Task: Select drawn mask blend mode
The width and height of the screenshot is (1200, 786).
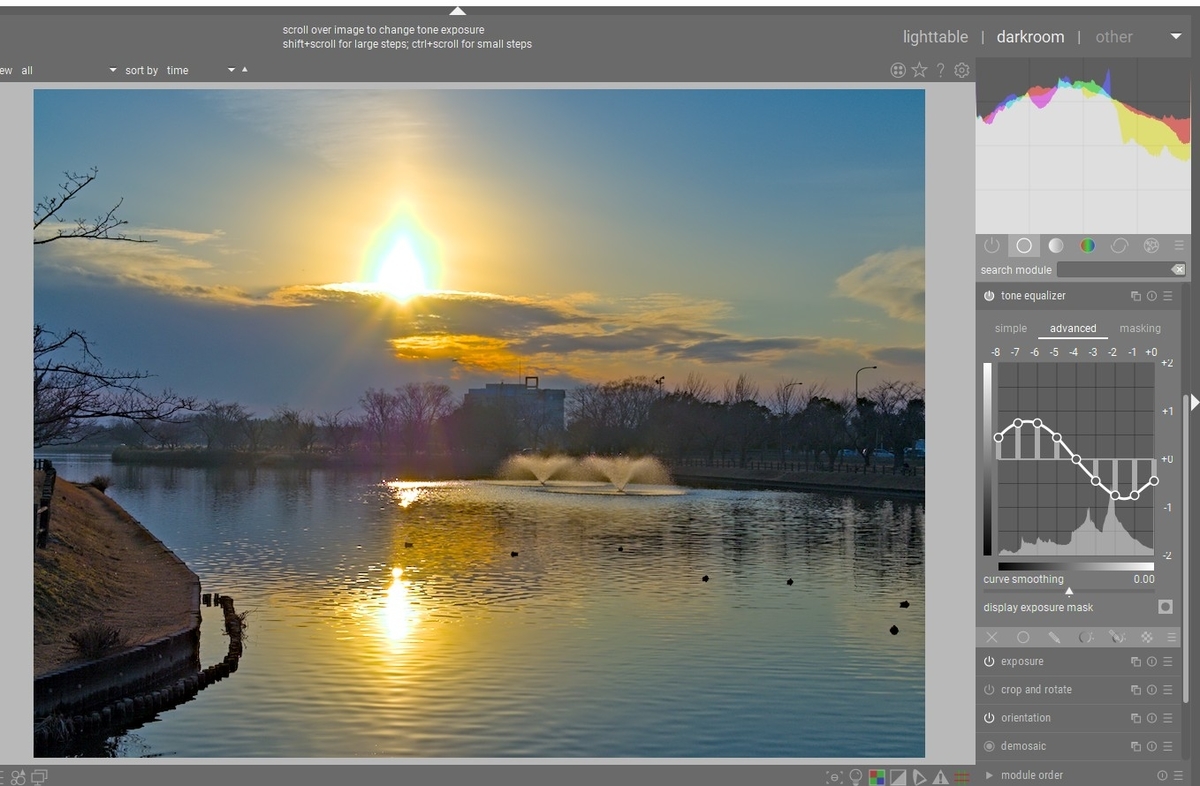Action: tap(1054, 637)
